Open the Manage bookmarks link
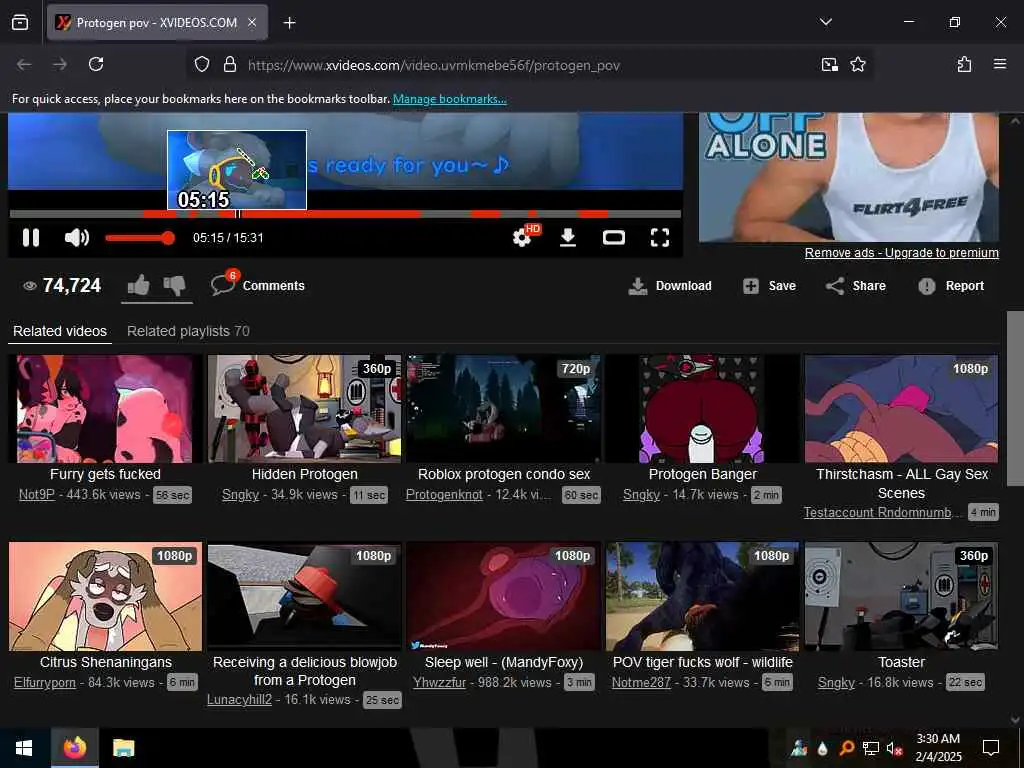Screen dimensions: 1024x768 click(449, 99)
